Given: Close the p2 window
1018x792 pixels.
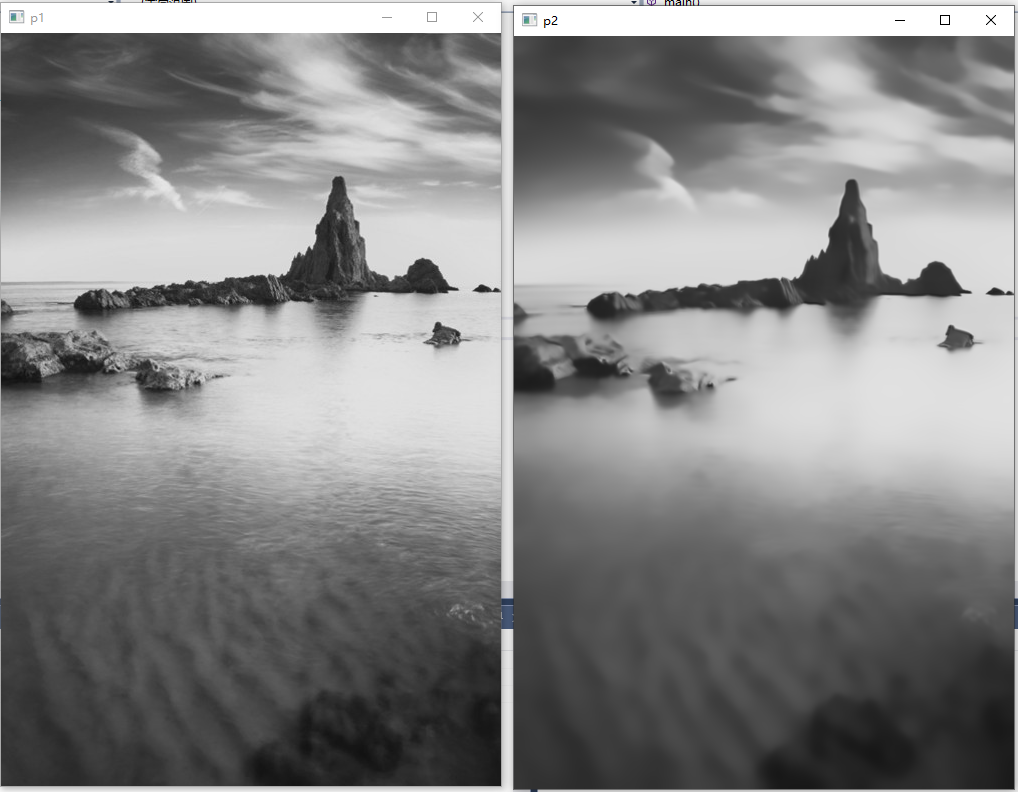Looking at the screenshot, I should pyautogui.click(x=991, y=20).
